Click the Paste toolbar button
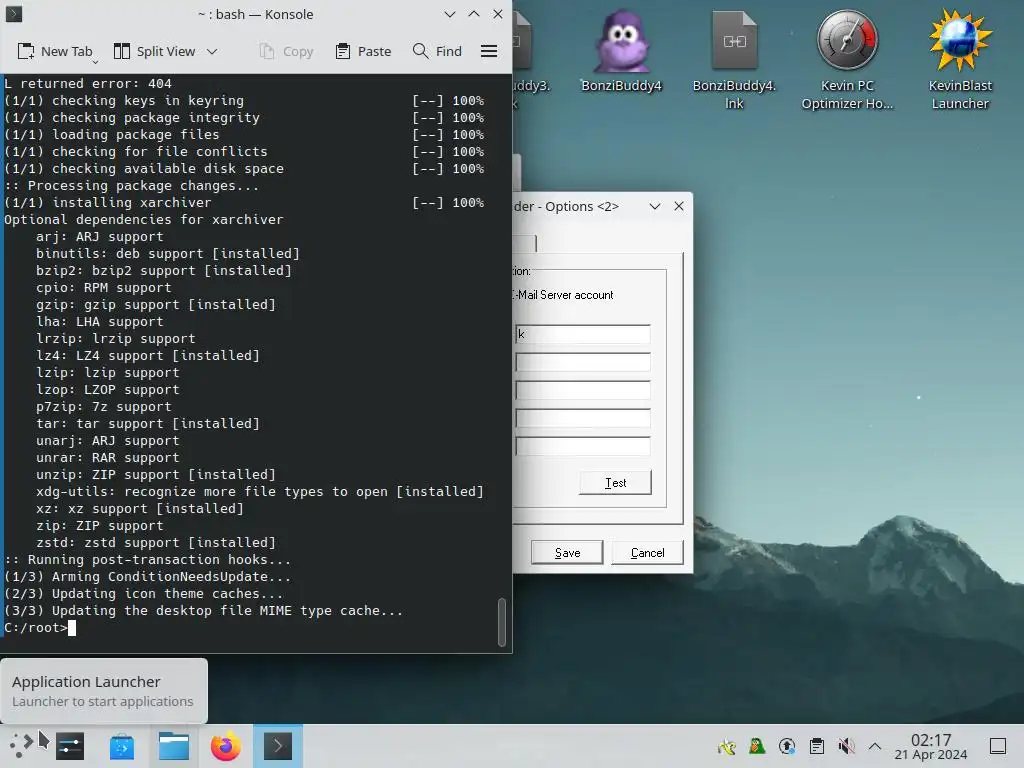 363,51
